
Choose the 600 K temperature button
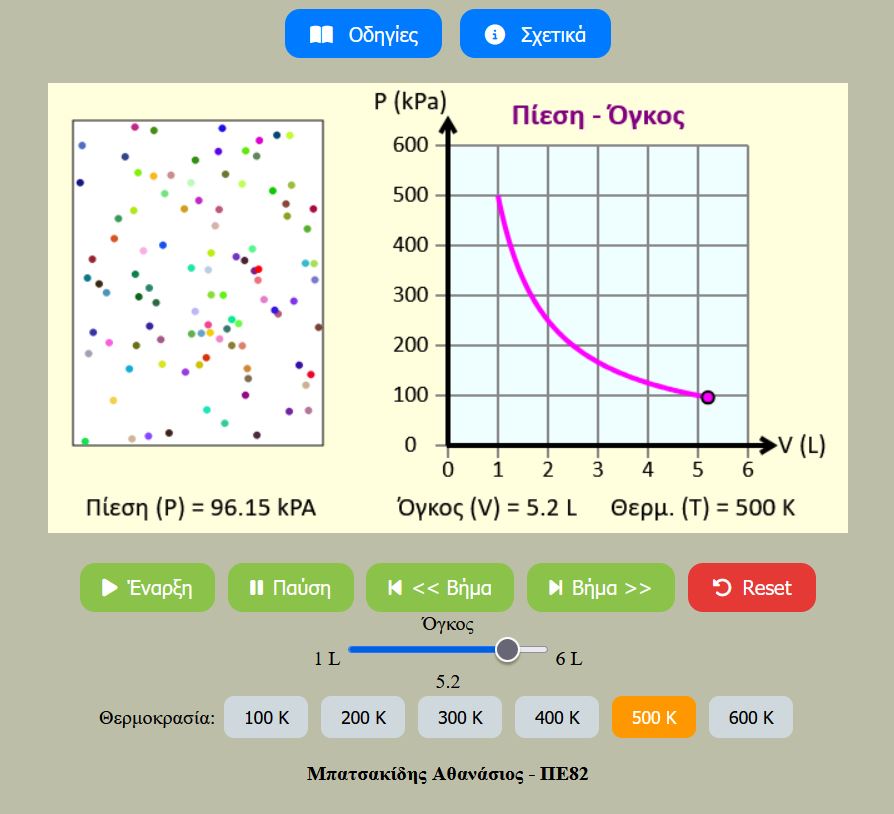pyautogui.click(x=751, y=718)
